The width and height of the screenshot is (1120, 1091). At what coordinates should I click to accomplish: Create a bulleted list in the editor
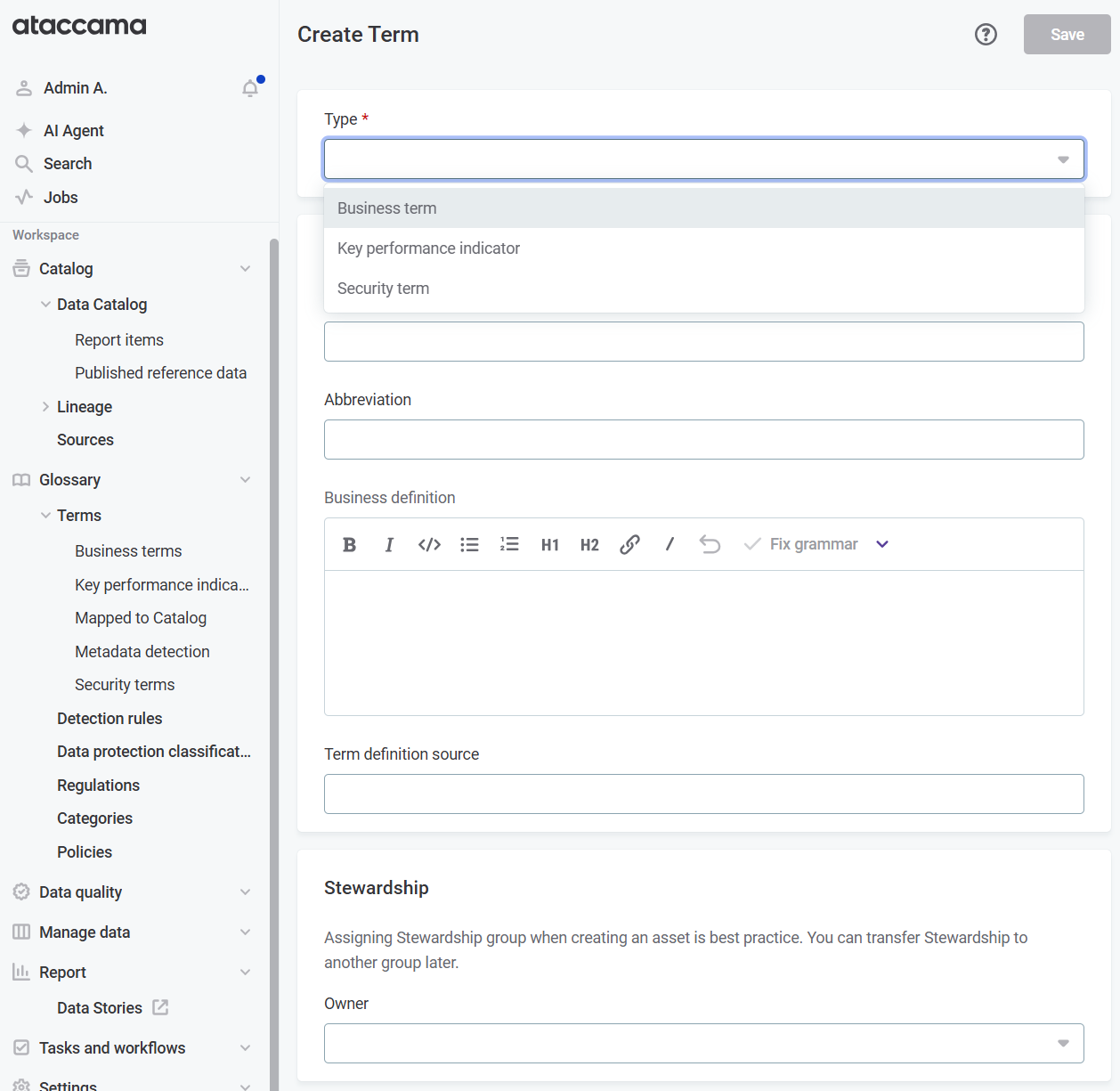(469, 544)
